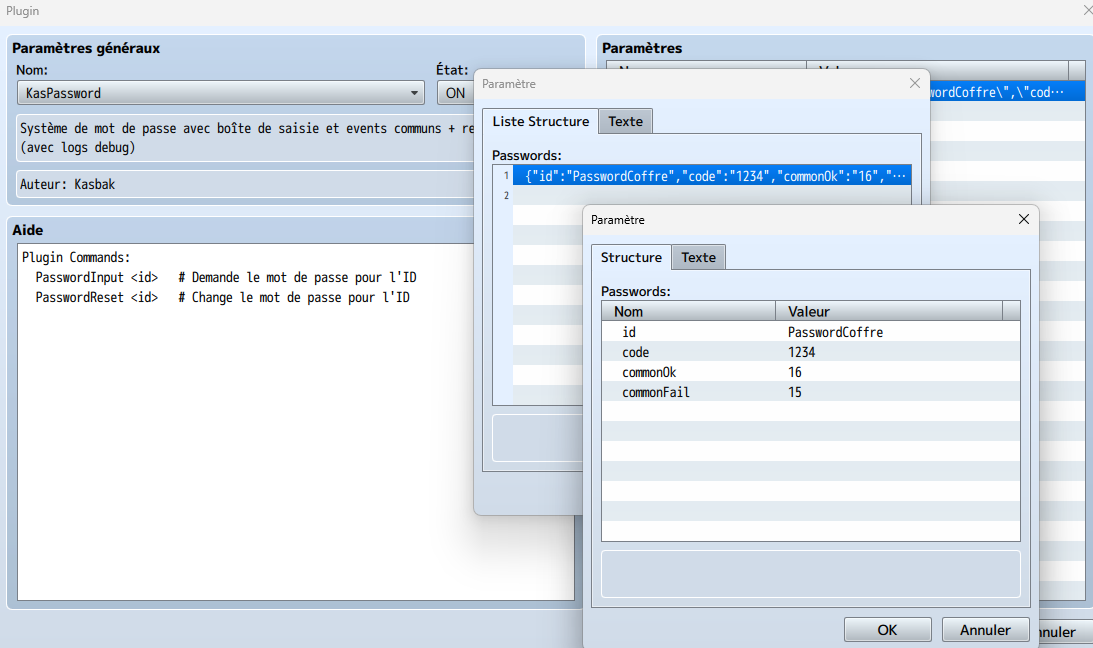Close the front Paramètre dialog
The width and height of the screenshot is (1093, 648).
[x=1023, y=219]
